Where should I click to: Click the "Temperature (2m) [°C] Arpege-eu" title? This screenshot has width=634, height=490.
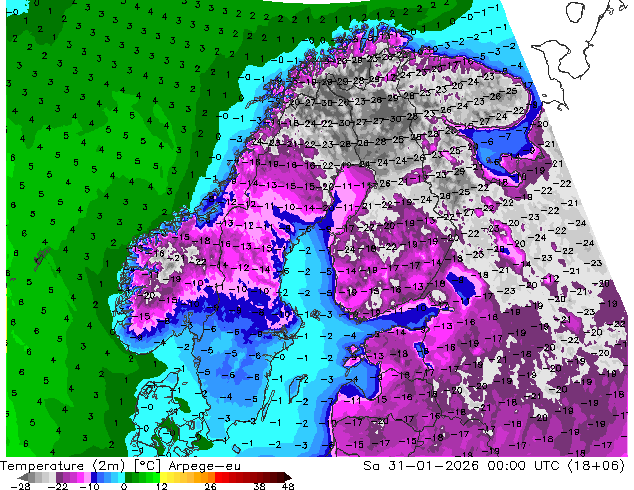click(x=120, y=466)
